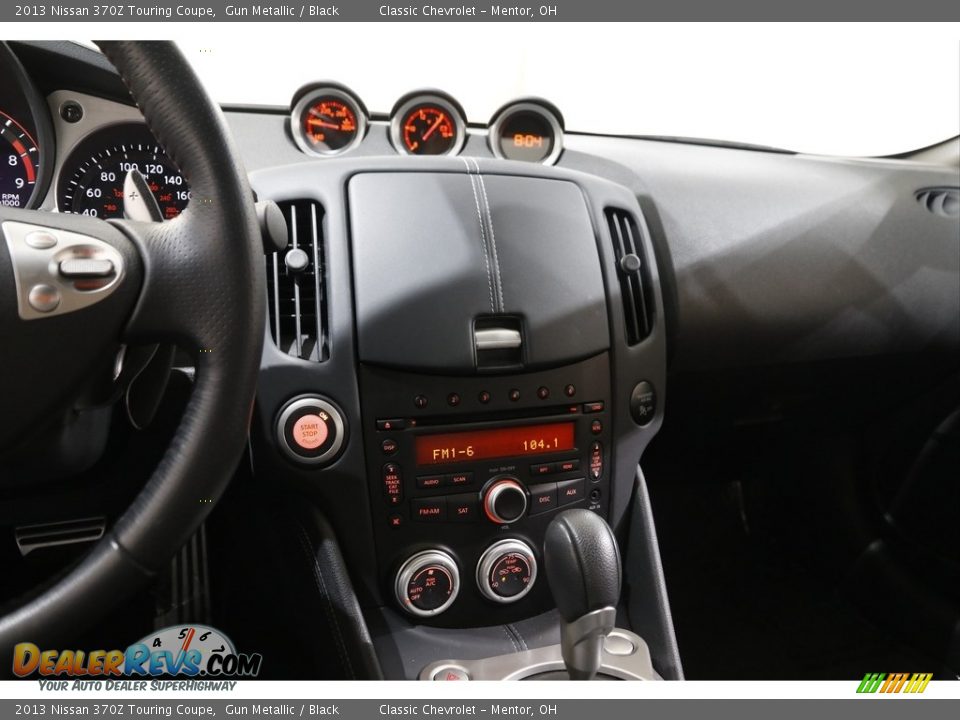This screenshot has width=960, height=720.
Task: Tap the dashboard clock gauge showing 8:04
Action: tap(527, 133)
